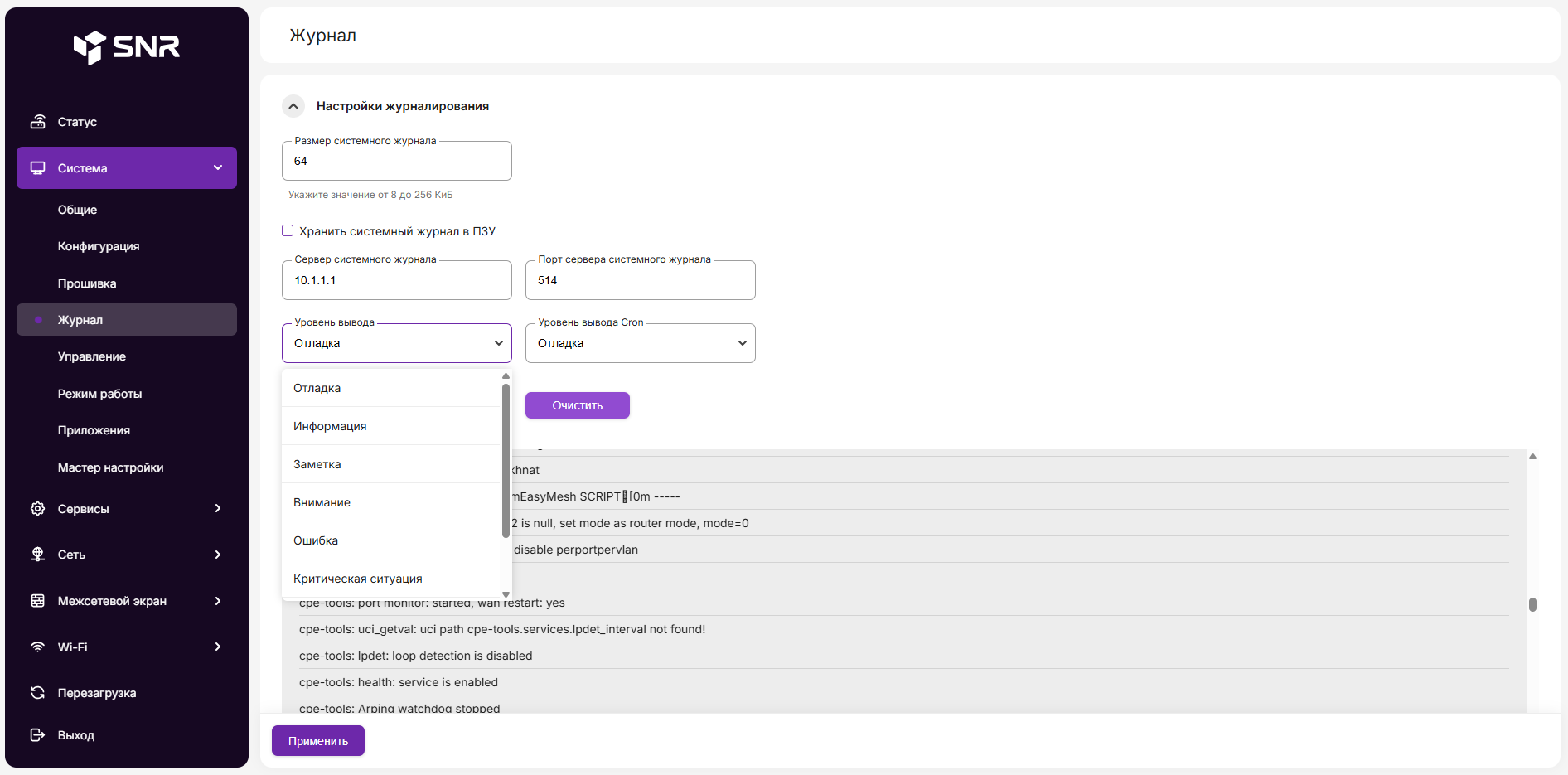This screenshot has height=775, width=1568.
Task: Click the Logout exit icon
Action: click(38, 735)
